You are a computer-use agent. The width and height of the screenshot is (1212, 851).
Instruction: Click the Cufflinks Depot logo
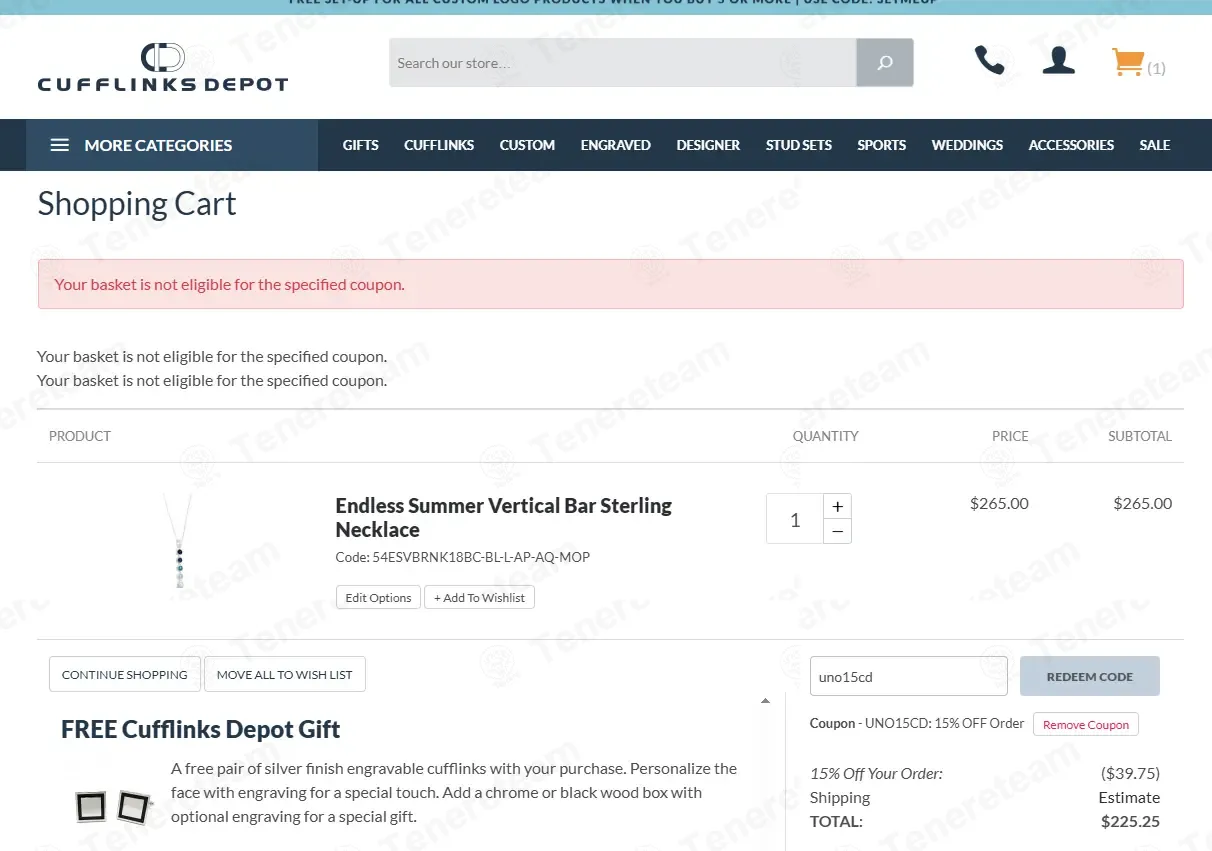pos(162,67)
